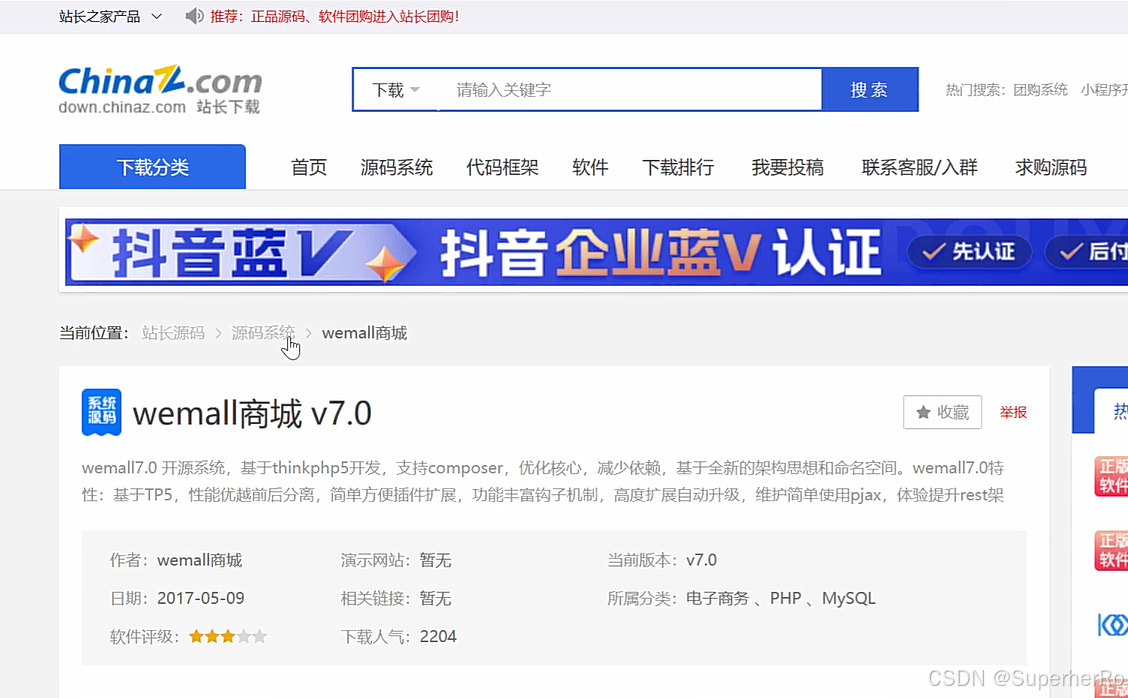
Task: Open 代码框架 navigation item
Action: pos(502,168)
